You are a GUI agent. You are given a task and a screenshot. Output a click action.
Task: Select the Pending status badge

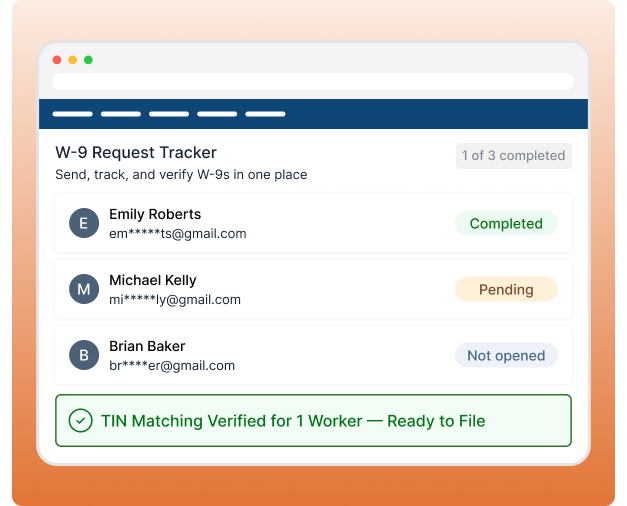[x=506, y=289]
